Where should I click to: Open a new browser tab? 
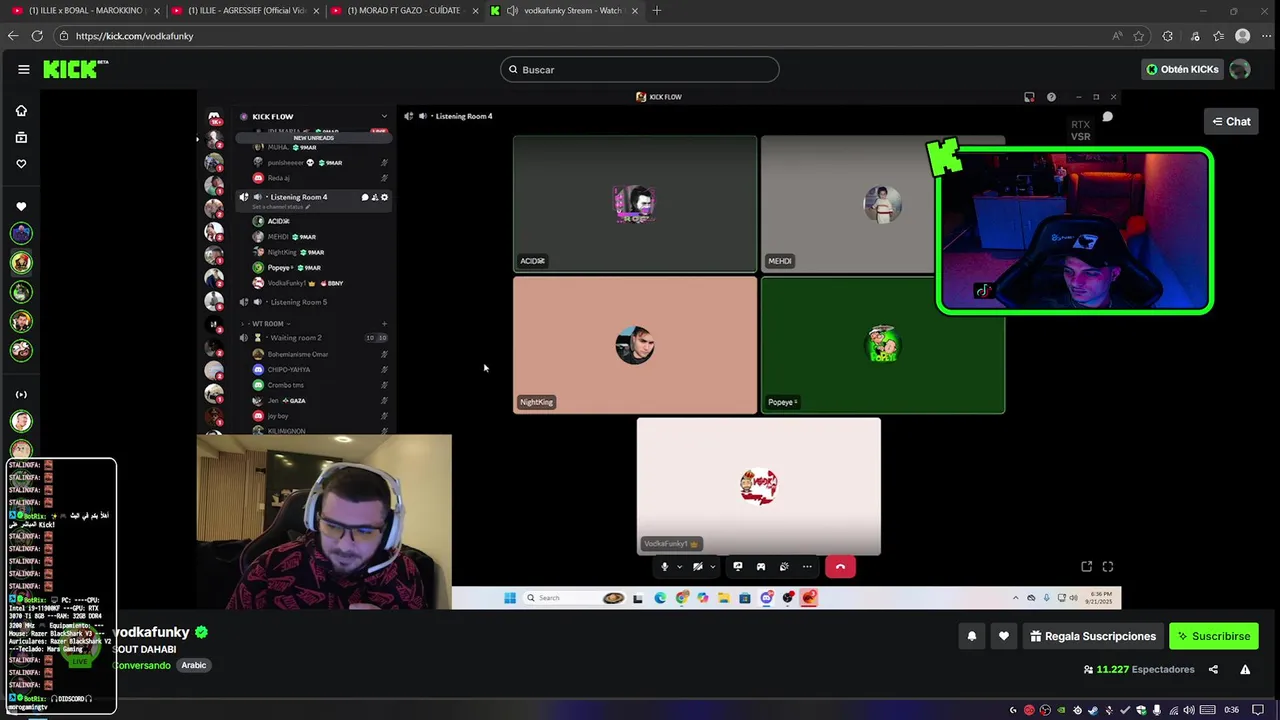click(x=657, y=10)
